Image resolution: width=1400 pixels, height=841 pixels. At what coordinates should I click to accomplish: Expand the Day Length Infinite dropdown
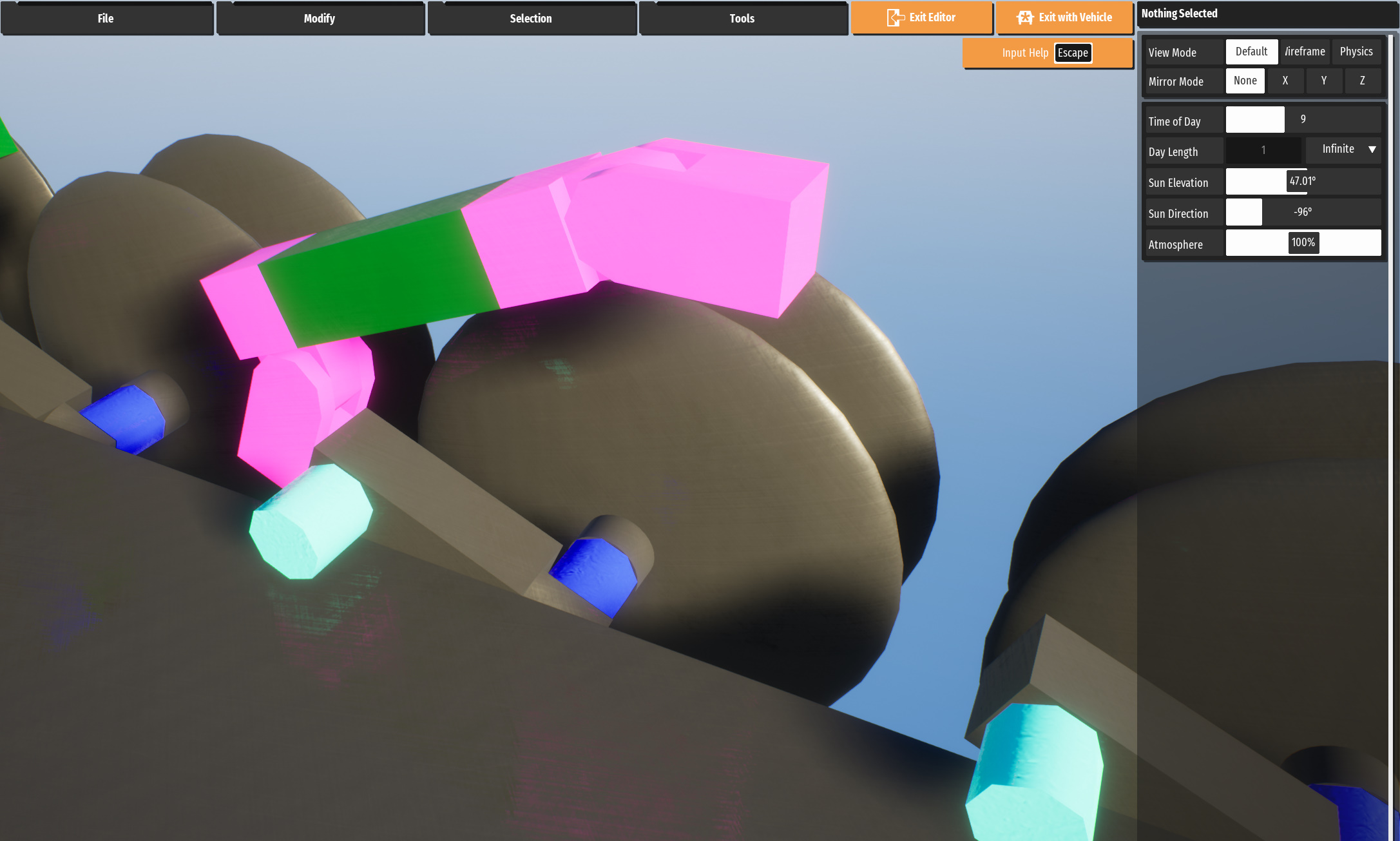pyautogui.click(x=1344, y=150)
